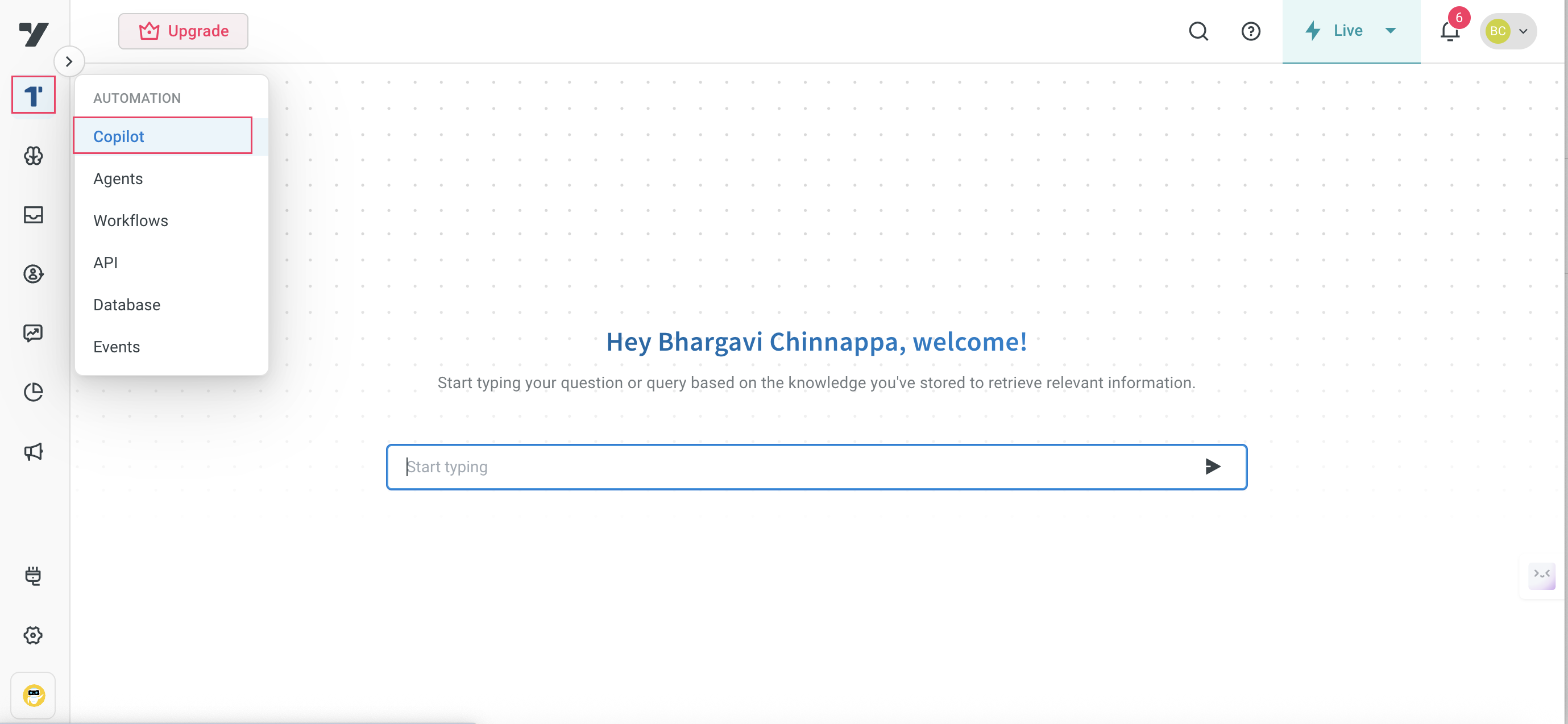Image resolution: width=1568 pixels, height=724 pixels.
Task: Open the BC profile menu dropdown
Action: coord(1508,31)
